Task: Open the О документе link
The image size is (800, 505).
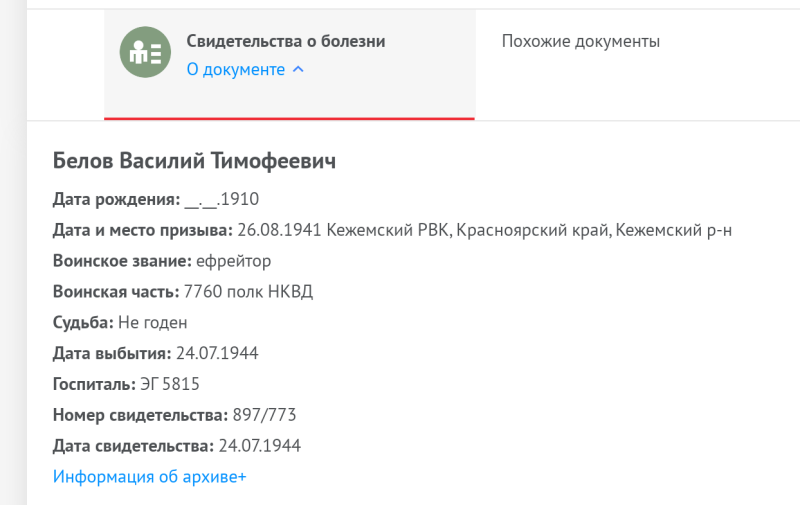Action: tap(236, 69)
